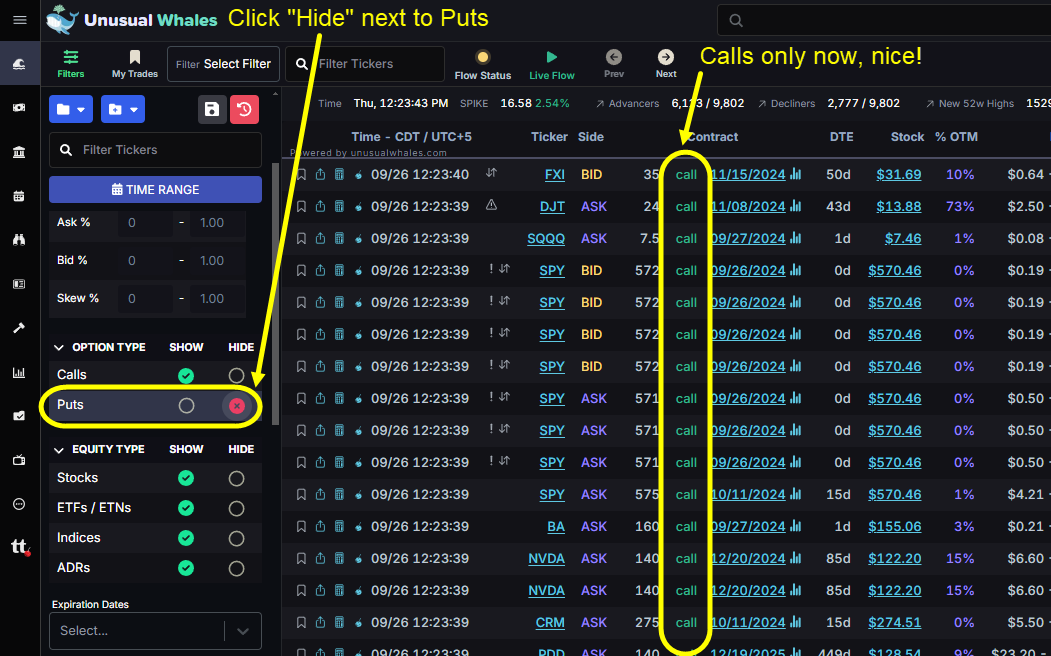
Task: Open the Select Filter dropdown
Action: 223,64
